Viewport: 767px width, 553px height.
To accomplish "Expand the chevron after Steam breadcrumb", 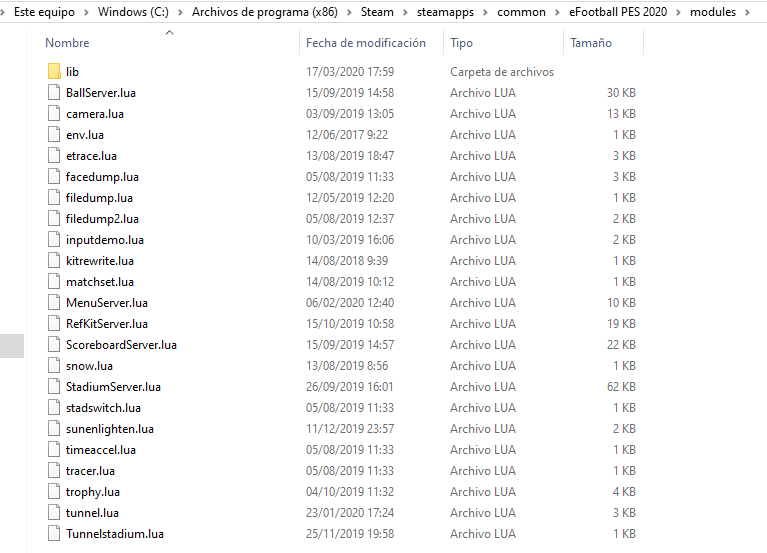I will (405, 12).
